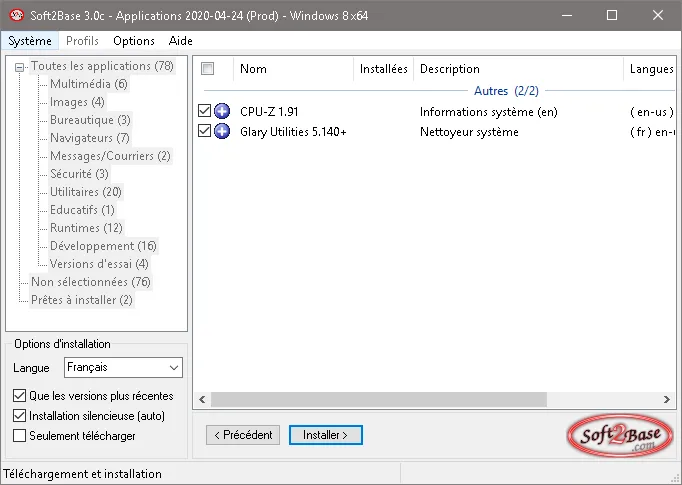Screen dimensions: 682x485
Task: Click the blue plus icon beside CPU-Z 1.91
Action: click(x=222, y=111)
